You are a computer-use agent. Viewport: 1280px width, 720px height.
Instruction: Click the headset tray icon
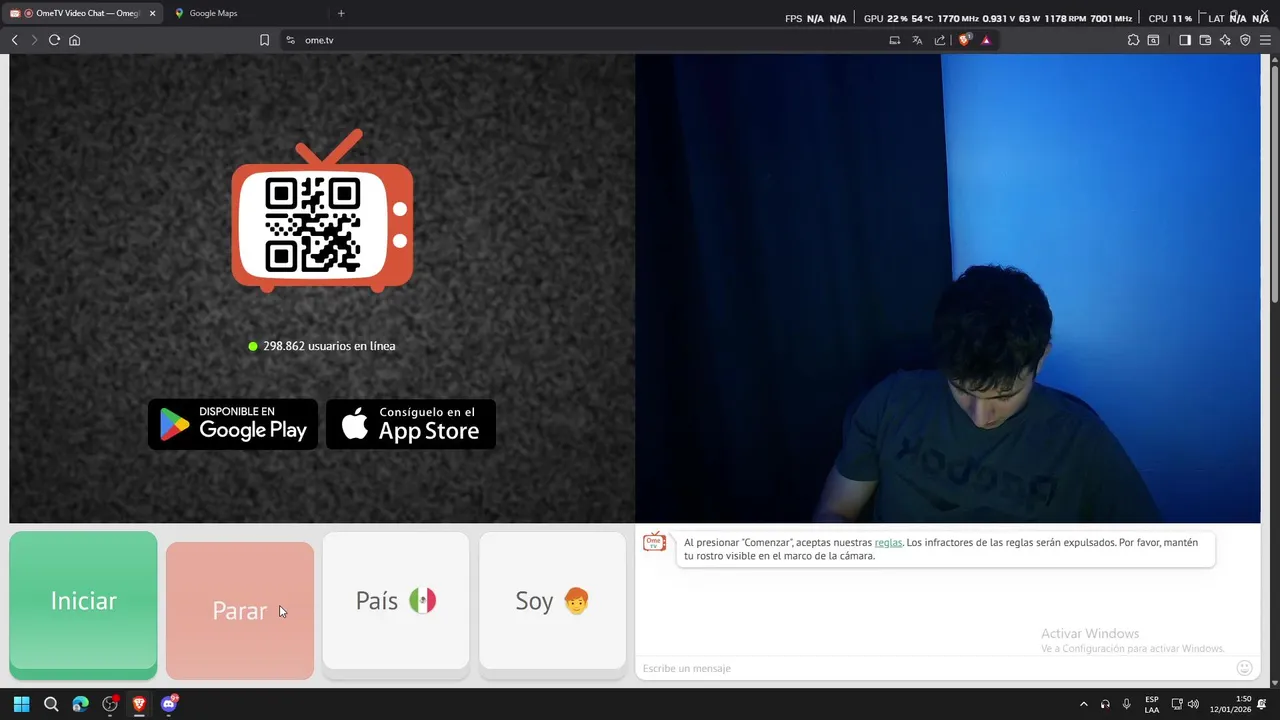tap(1105, 704)
